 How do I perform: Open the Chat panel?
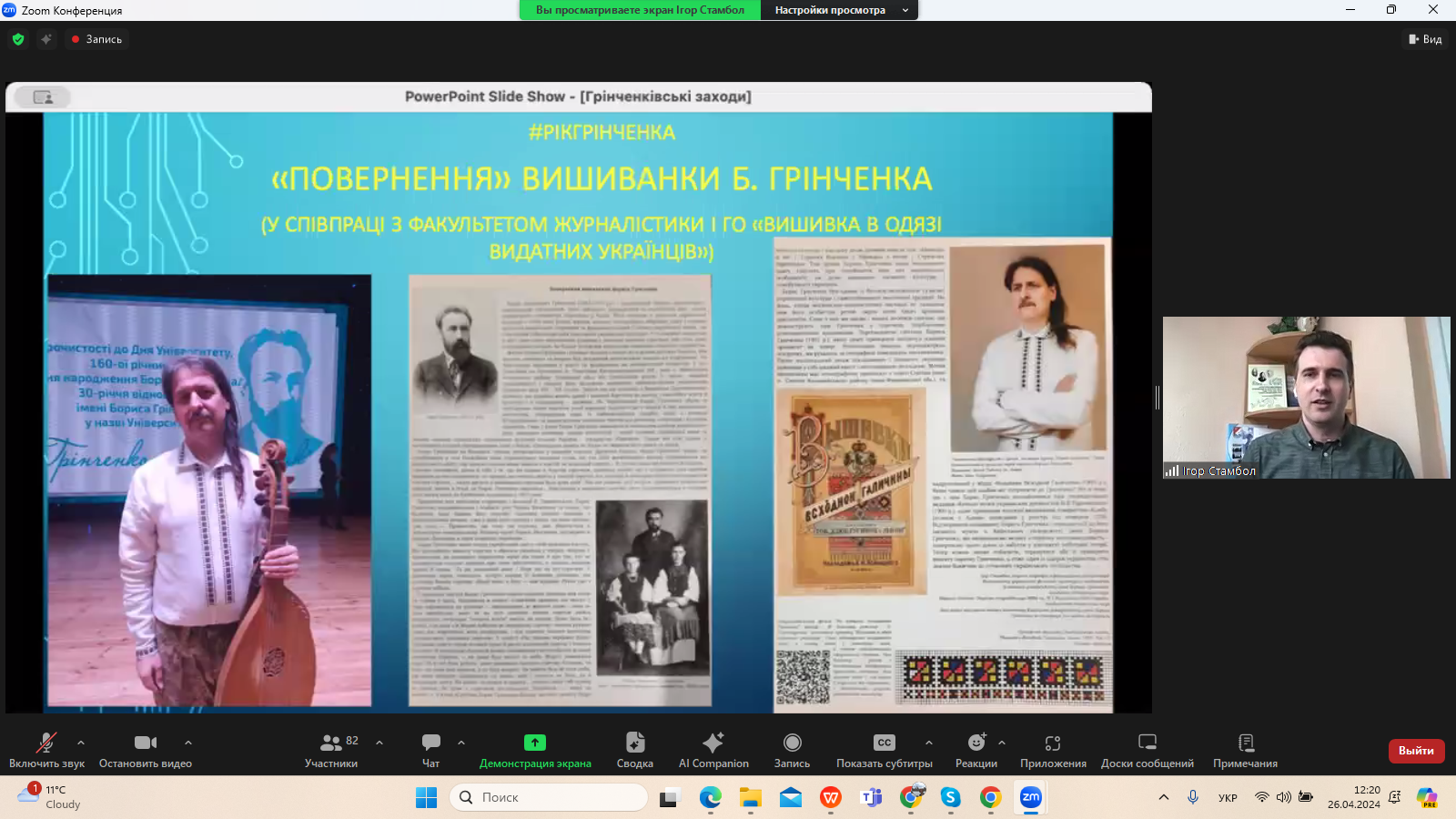click(x=431, y=750)
